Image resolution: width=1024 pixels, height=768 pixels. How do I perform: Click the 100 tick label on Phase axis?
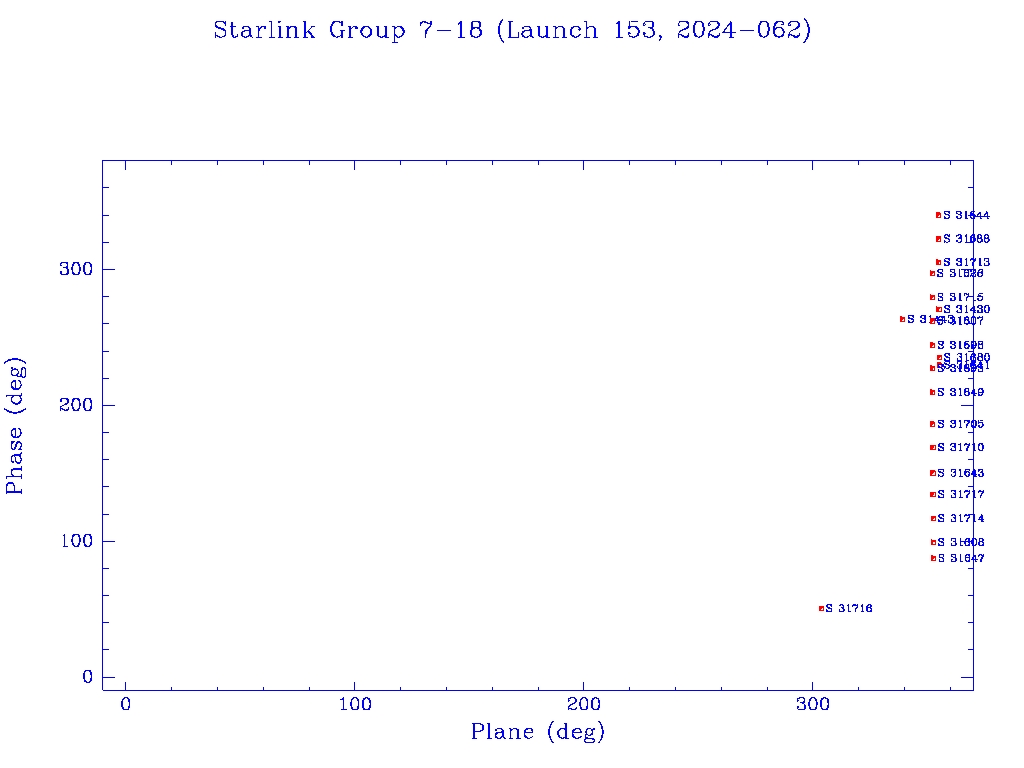click(81, 541)
